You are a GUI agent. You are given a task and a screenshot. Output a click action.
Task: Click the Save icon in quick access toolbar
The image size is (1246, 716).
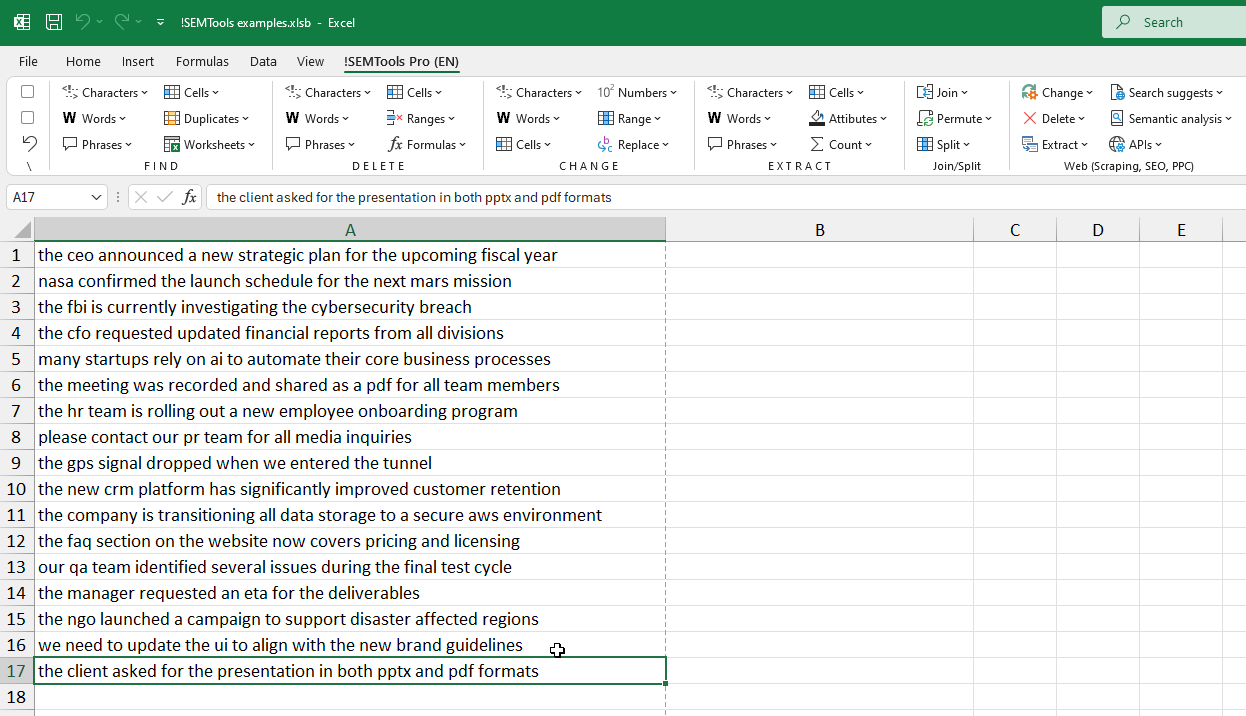point(53,22)
